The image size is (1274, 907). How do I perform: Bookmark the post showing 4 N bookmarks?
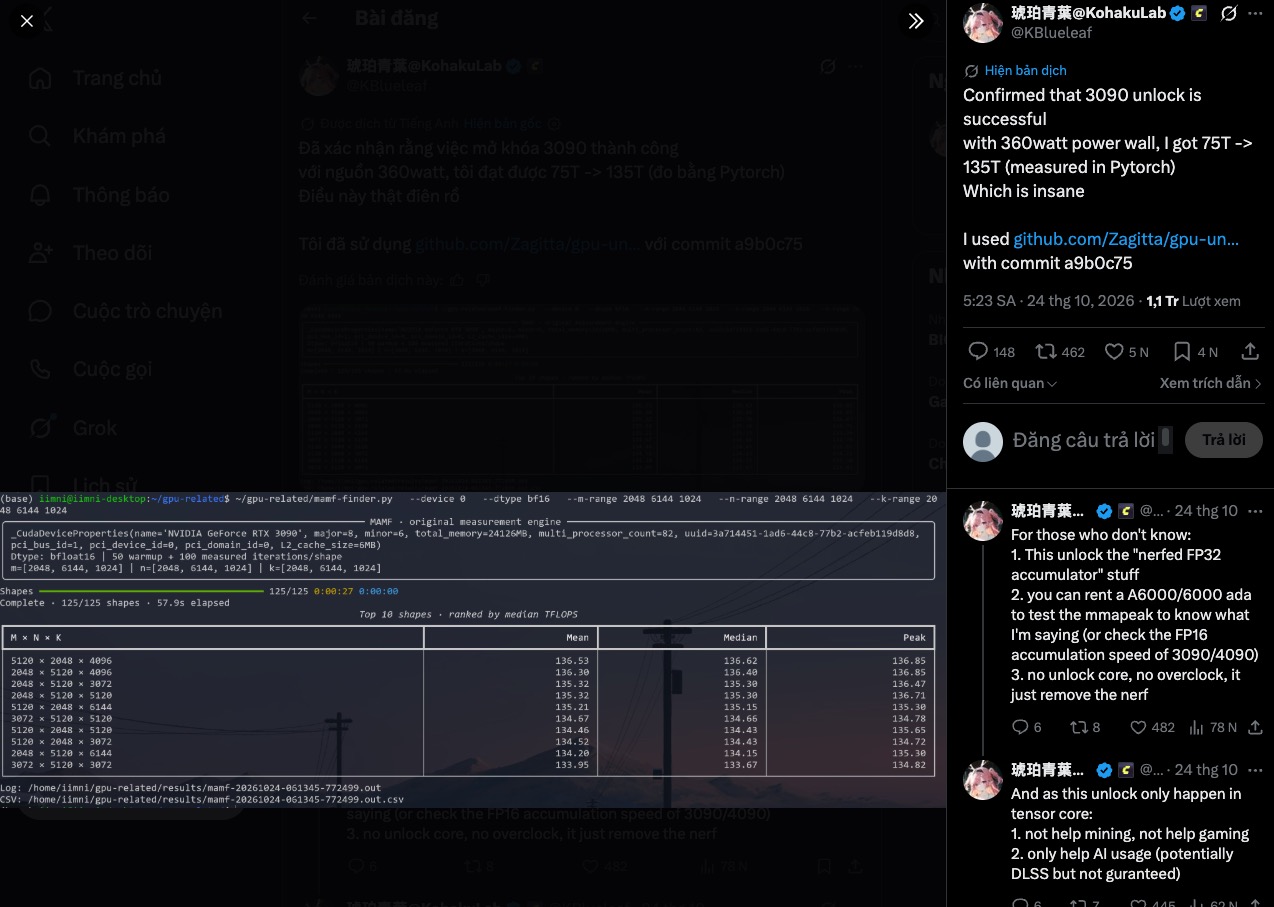1195,352
